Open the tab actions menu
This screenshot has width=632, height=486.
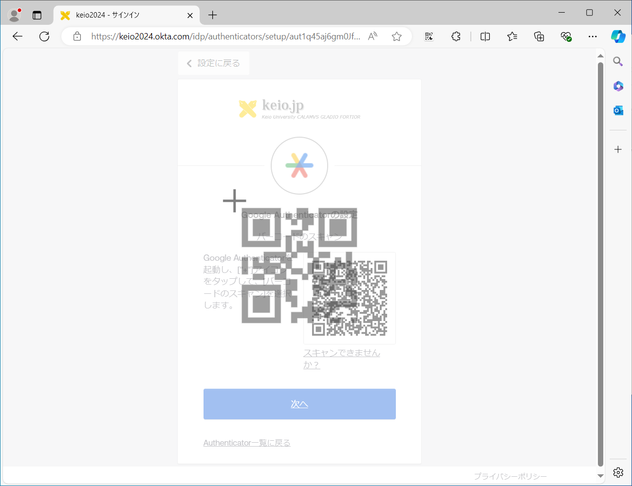point(37,15)
